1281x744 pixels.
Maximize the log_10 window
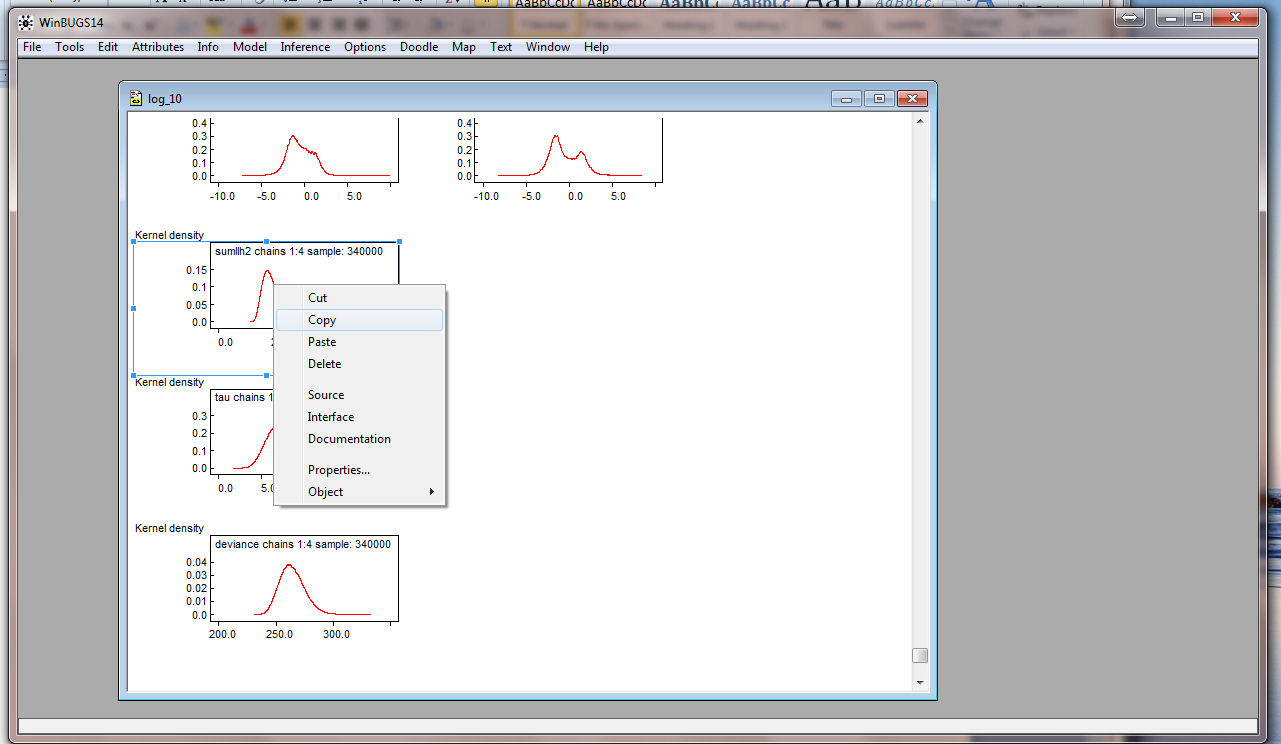(879, 98)
